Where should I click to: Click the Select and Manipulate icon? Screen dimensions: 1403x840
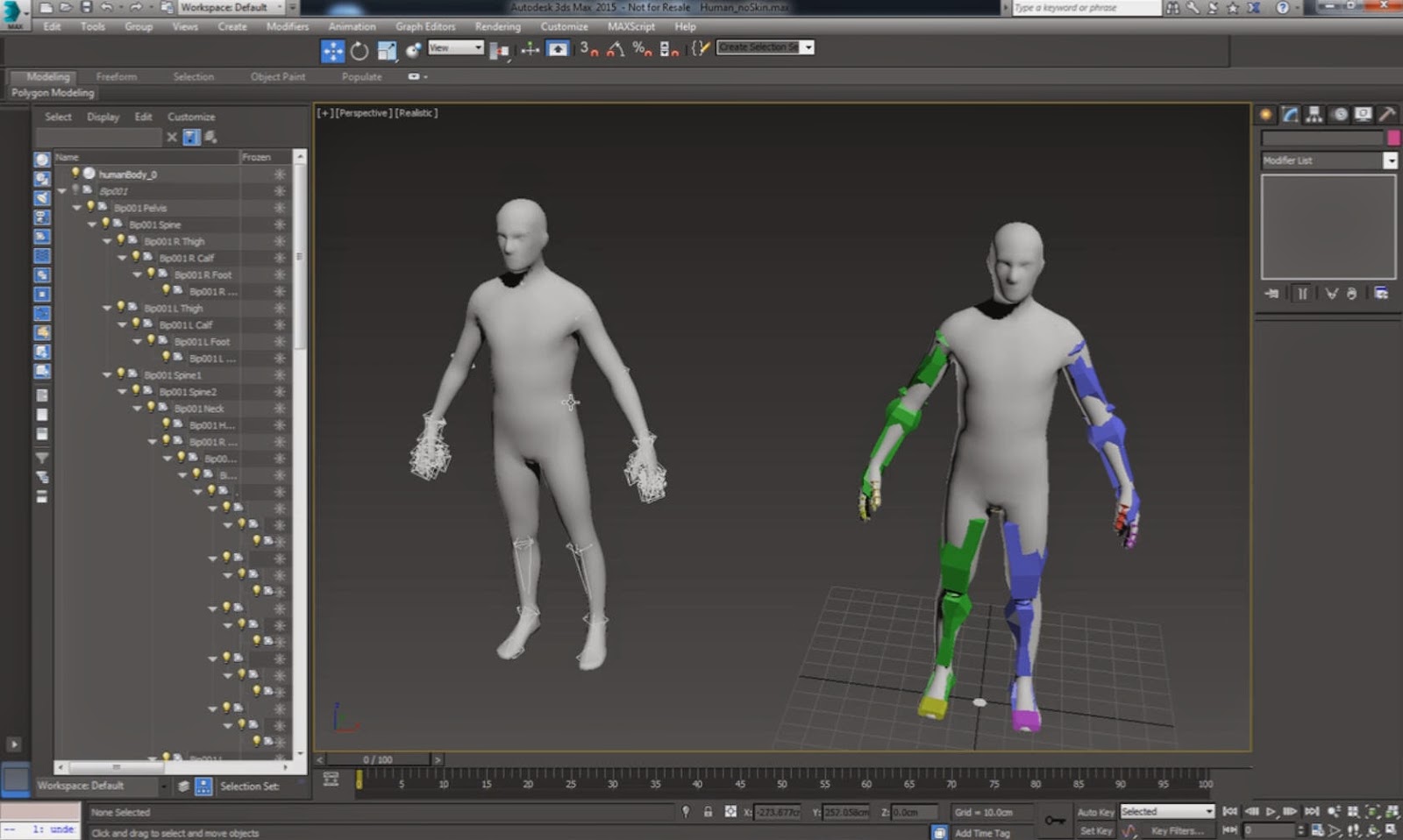click(530, 50)
